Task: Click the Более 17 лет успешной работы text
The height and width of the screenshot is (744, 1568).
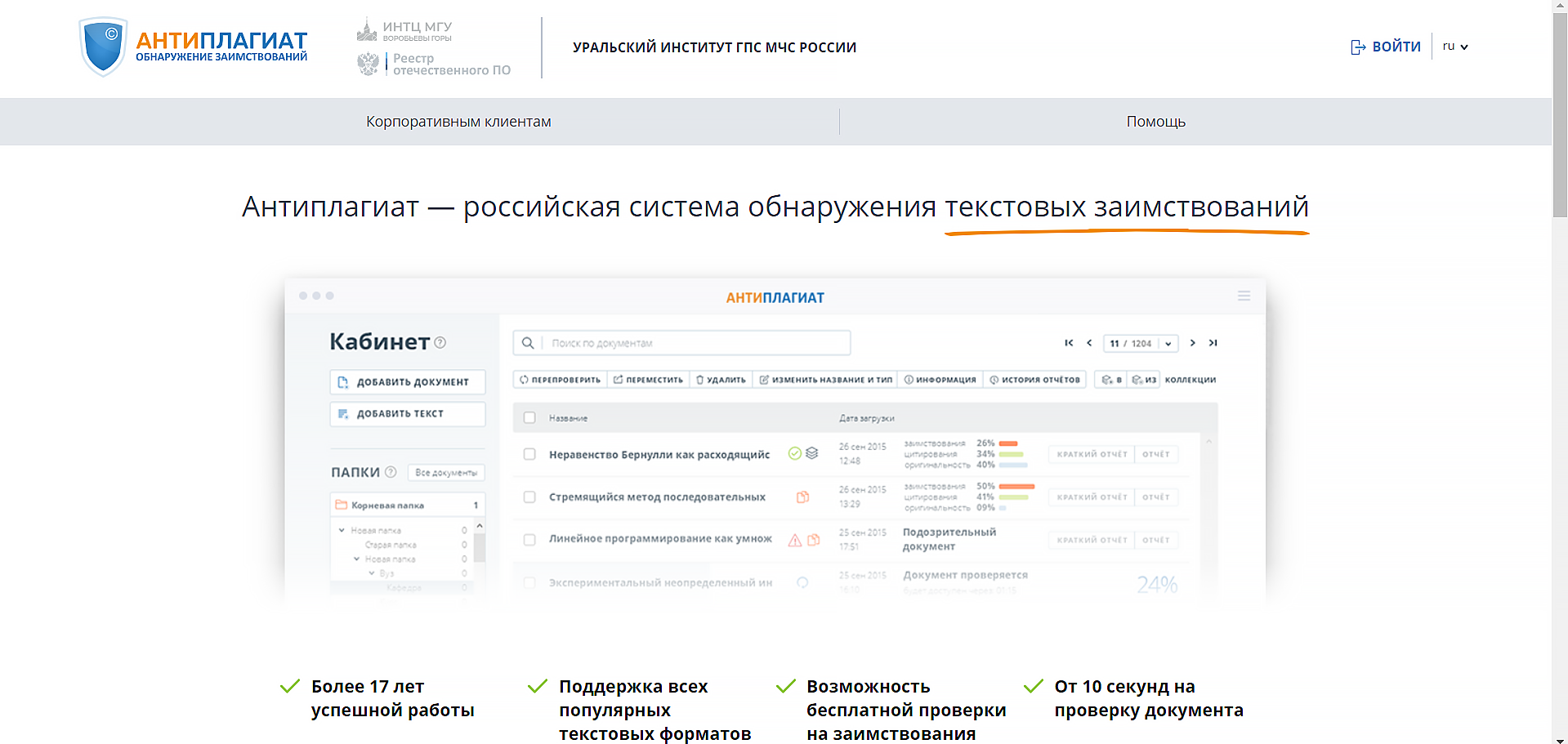Action: [x=392, y=698]
